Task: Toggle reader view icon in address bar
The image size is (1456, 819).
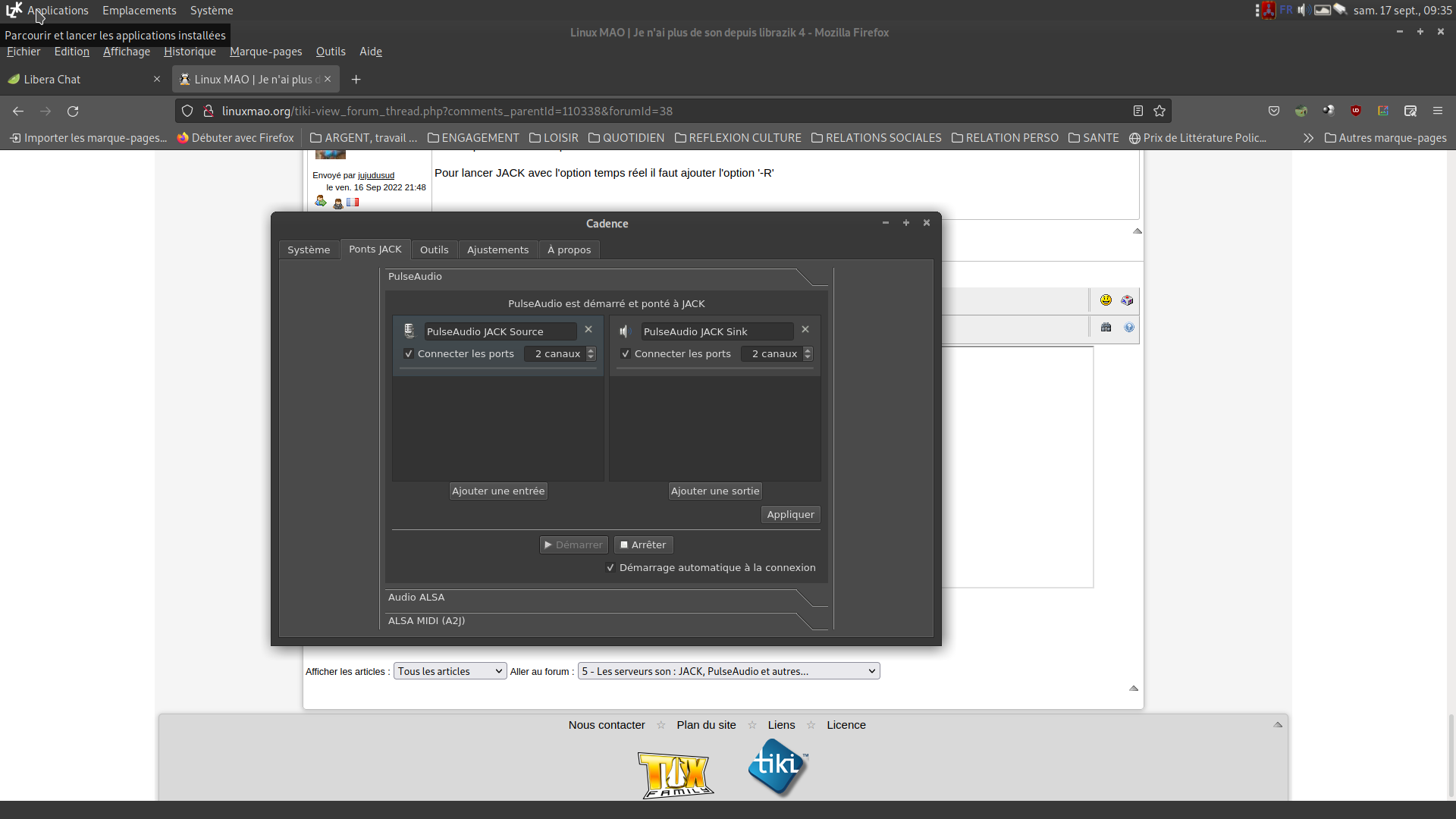Action: [x=1138, y=111]
